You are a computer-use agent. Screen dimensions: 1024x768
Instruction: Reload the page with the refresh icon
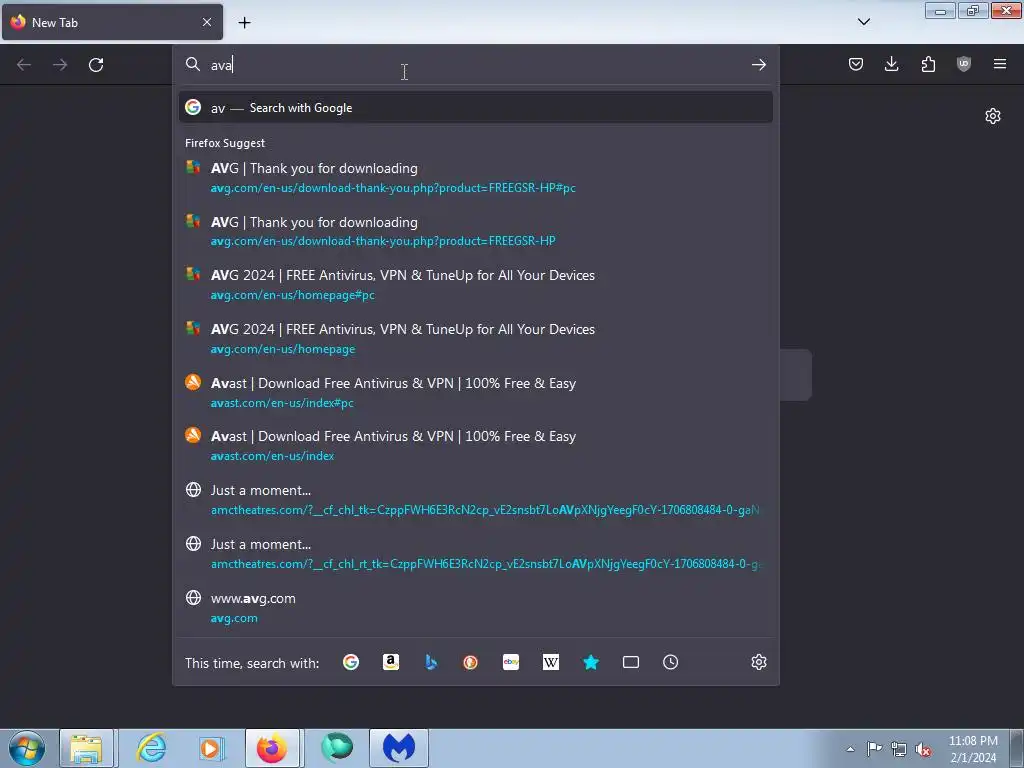tap(96, 65)
